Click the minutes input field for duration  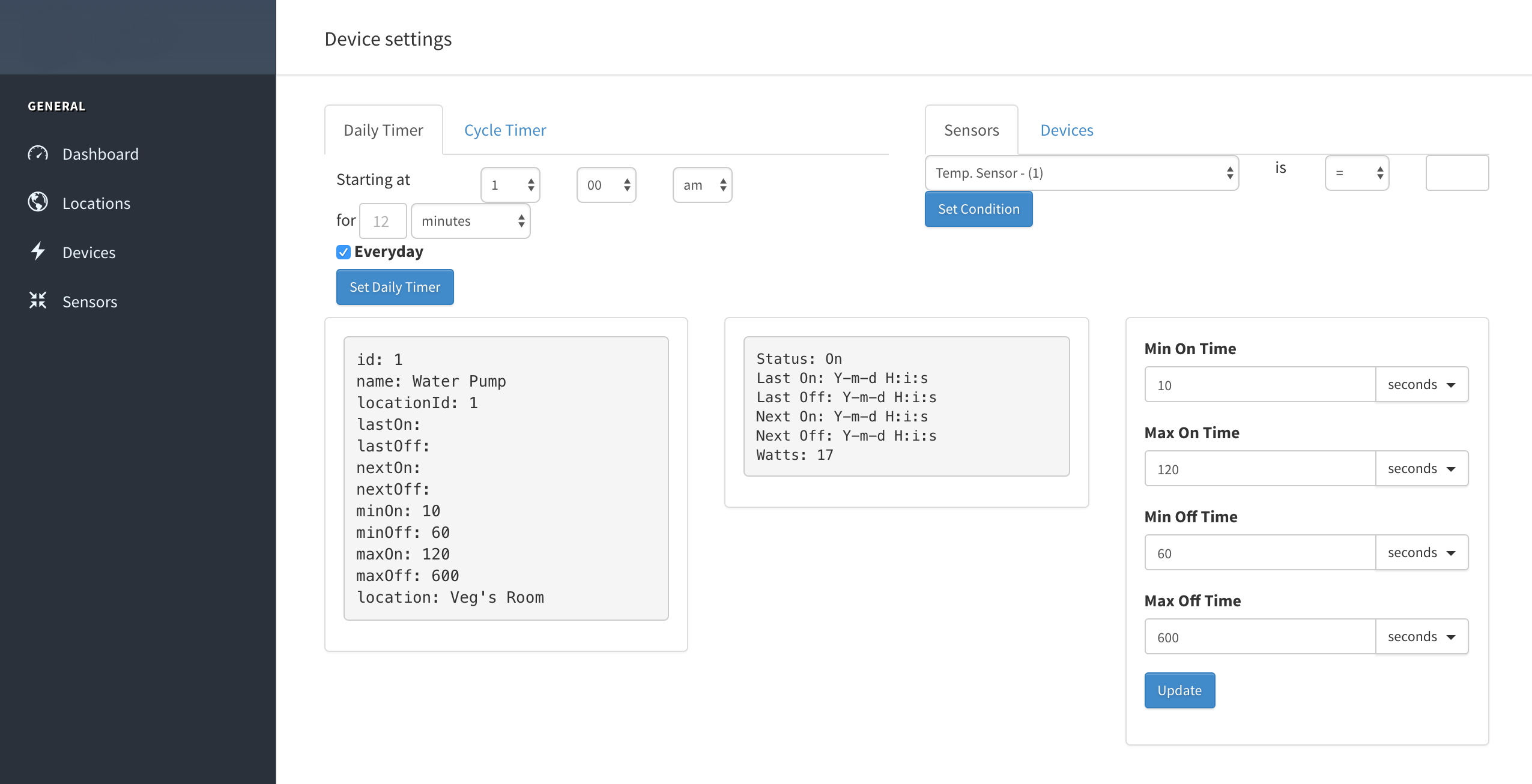[382, 220]
